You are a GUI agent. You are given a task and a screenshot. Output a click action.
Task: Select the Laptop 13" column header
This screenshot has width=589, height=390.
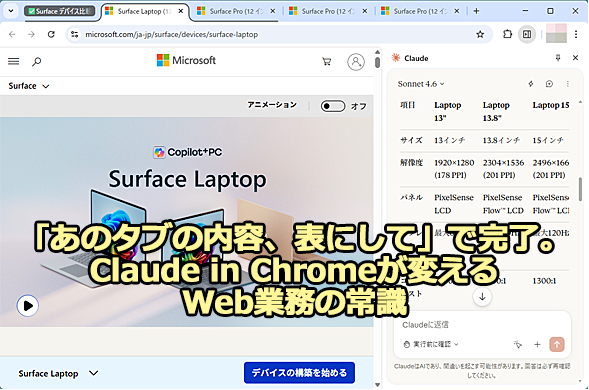pyautogui.click(x=448, y=111)
